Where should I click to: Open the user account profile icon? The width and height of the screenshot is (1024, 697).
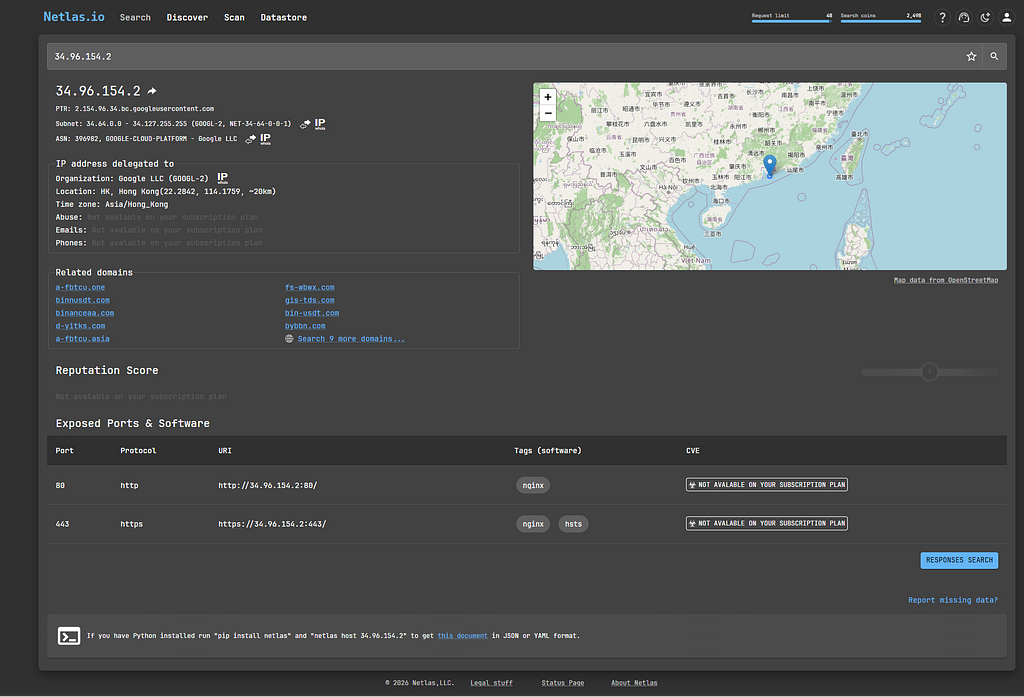pos(1007,18)
